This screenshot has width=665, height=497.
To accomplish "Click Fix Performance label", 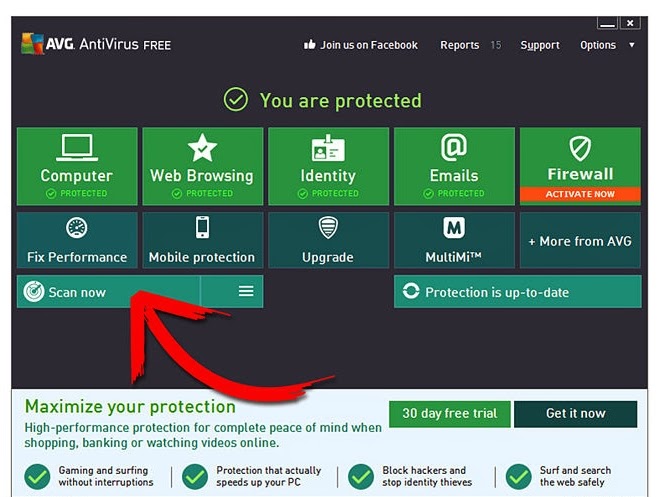I will click(77, 257).
